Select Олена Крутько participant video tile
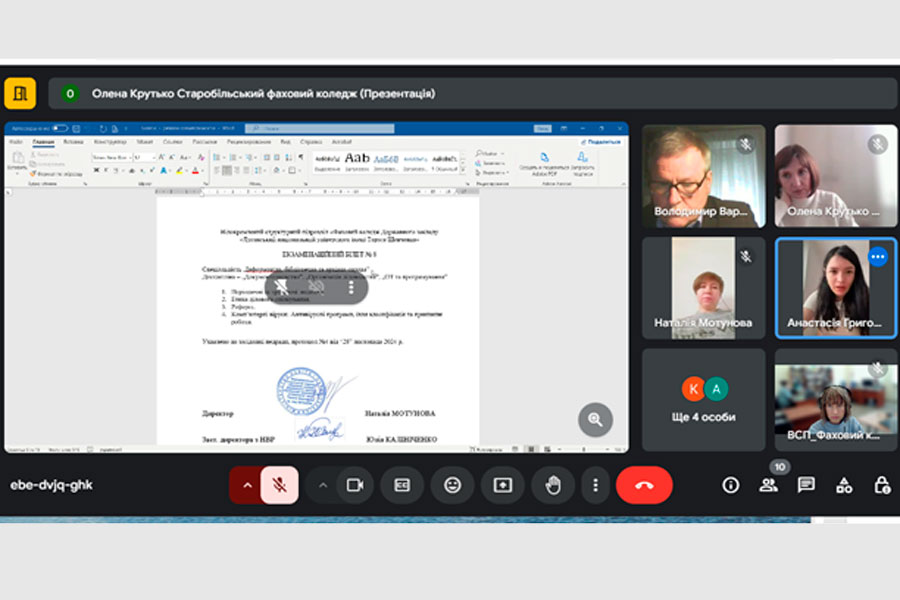 (x=836, y=176)
